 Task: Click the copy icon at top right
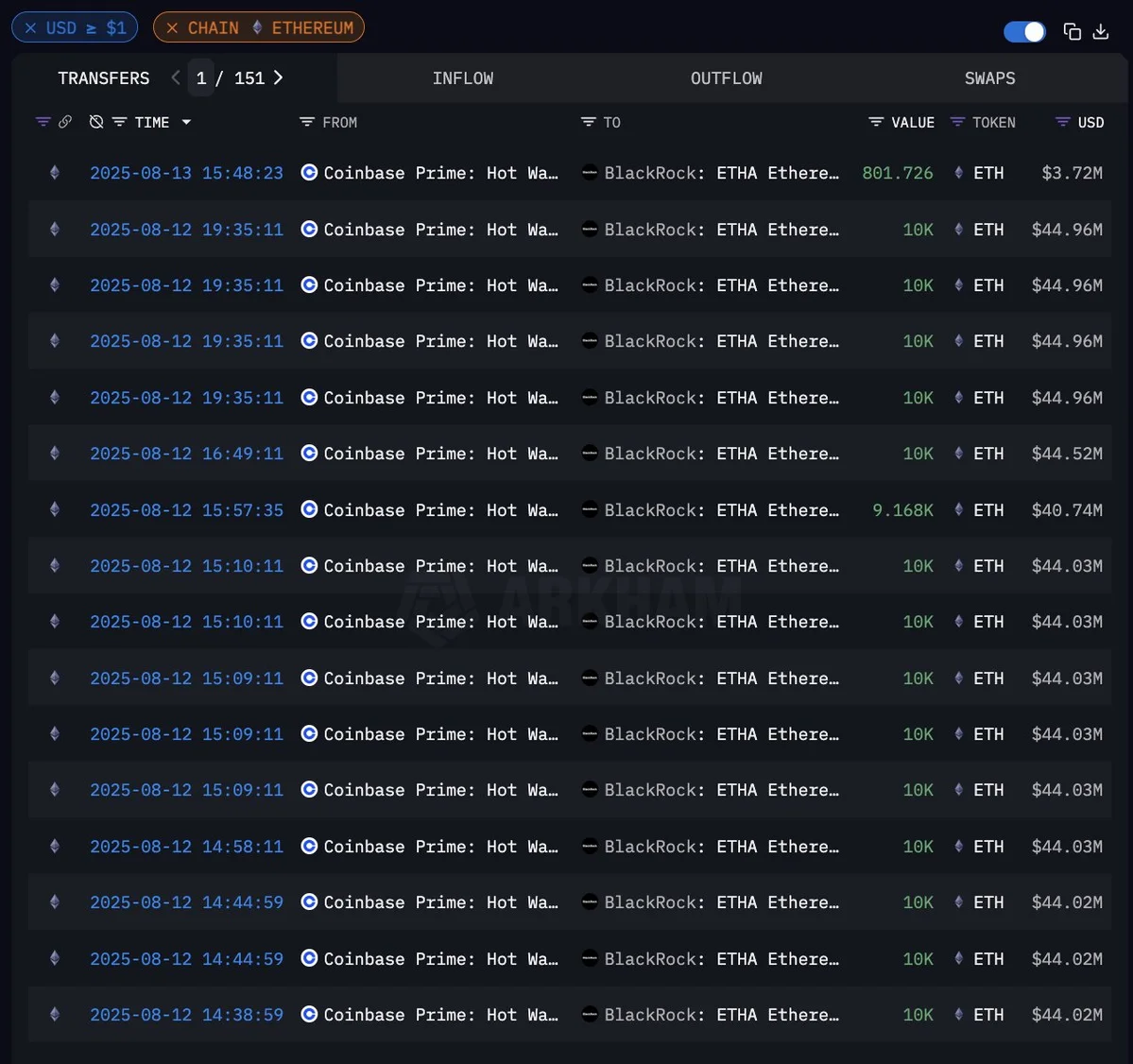pyautogui.click(x=1072, y=31)
